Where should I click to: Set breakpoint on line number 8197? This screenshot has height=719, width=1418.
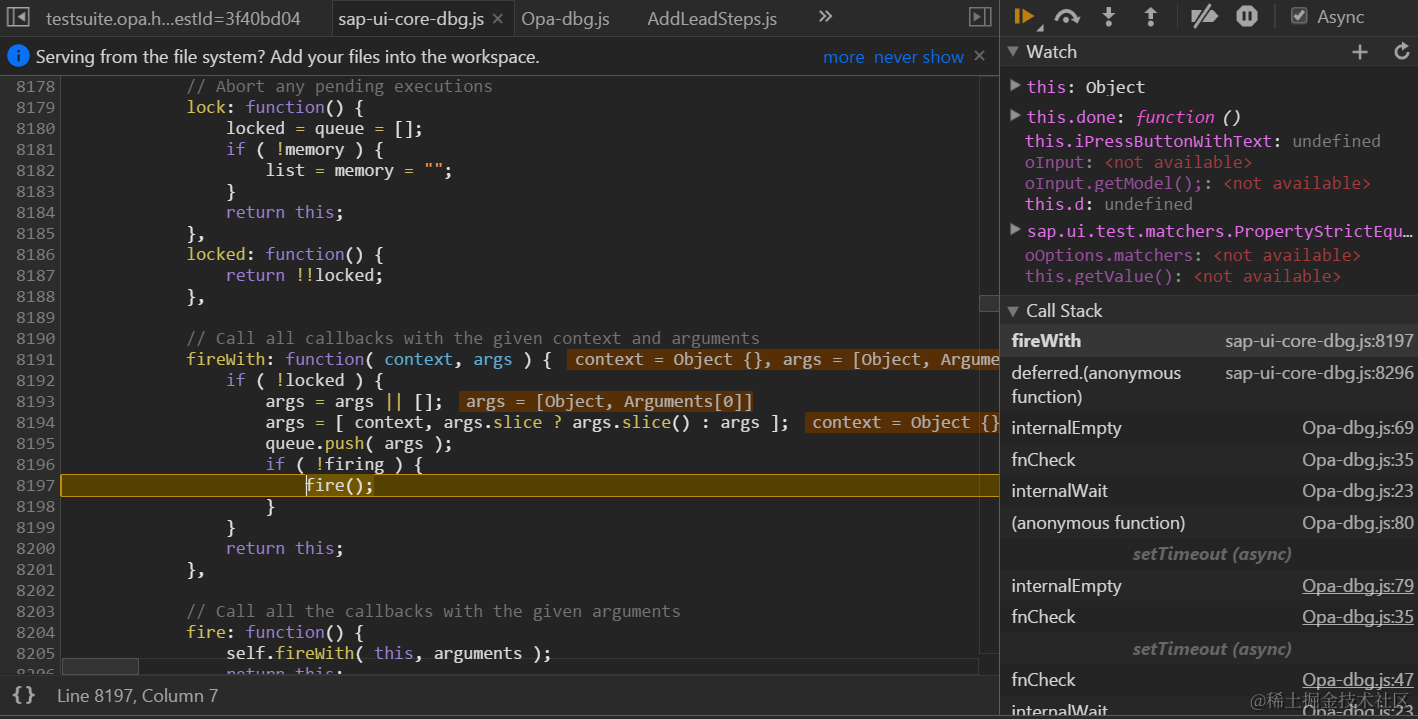pos(35,485)
